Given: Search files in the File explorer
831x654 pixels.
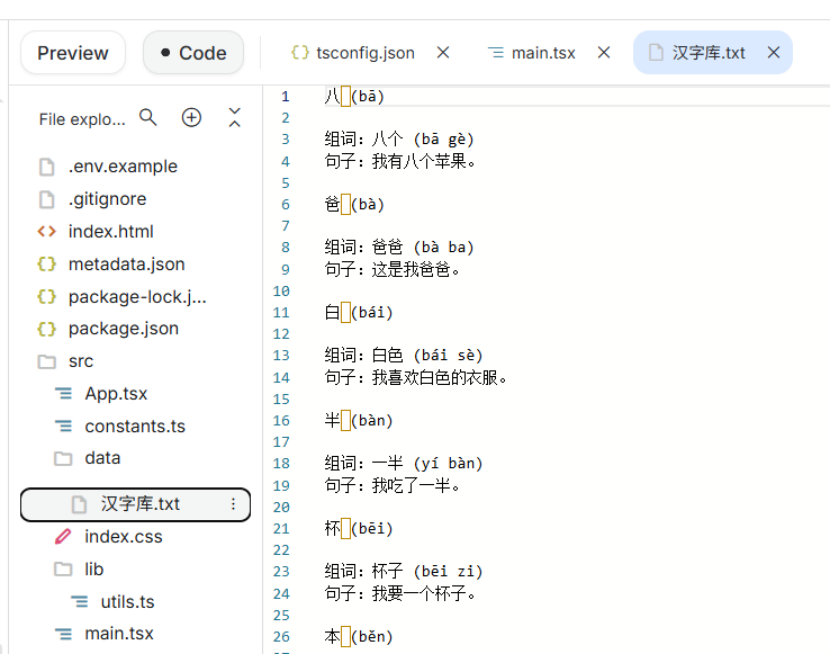Looking at the screenshot, I should pos(148,118).
